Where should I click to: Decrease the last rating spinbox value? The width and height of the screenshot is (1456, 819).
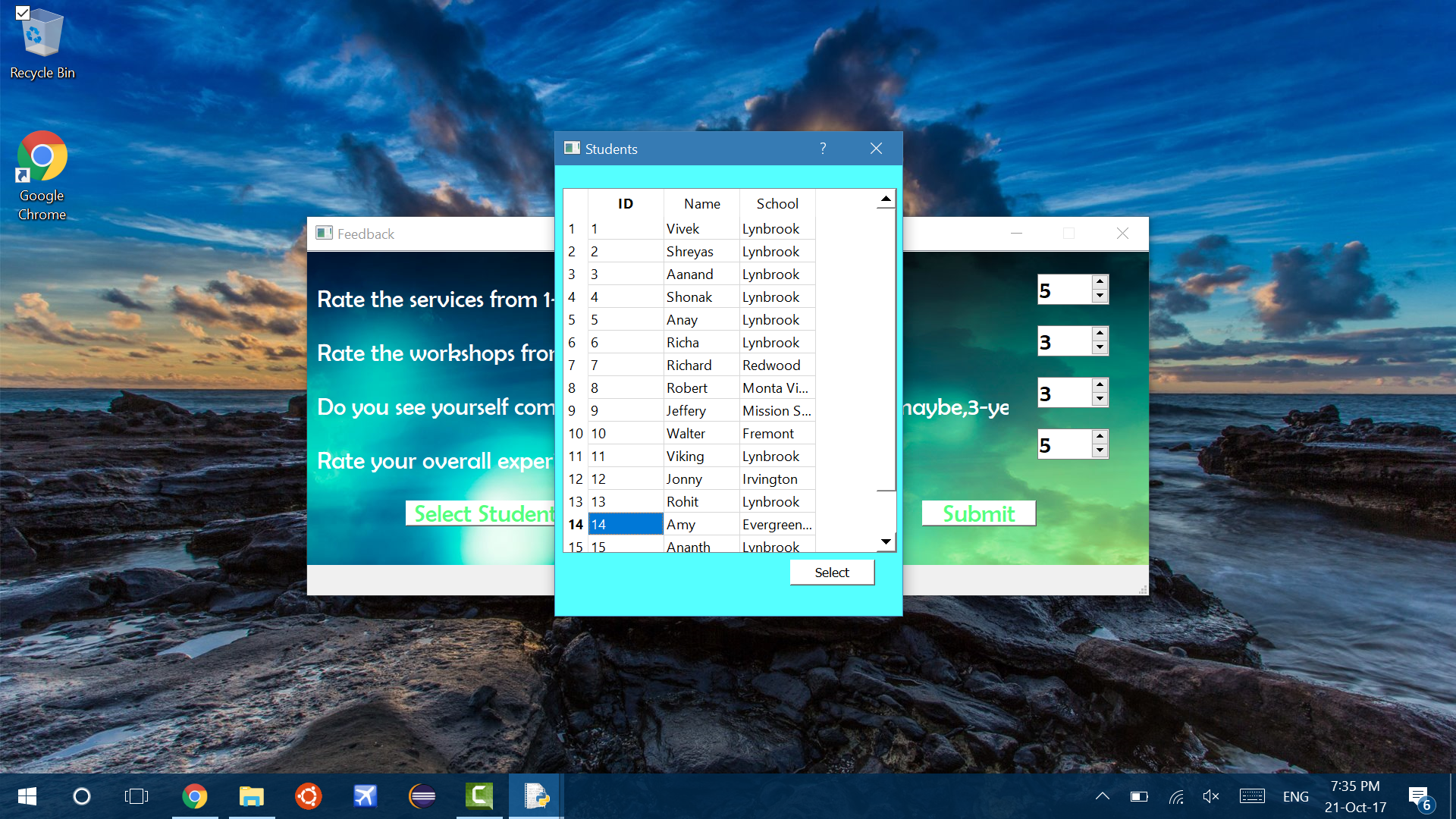click(1100, 451)
